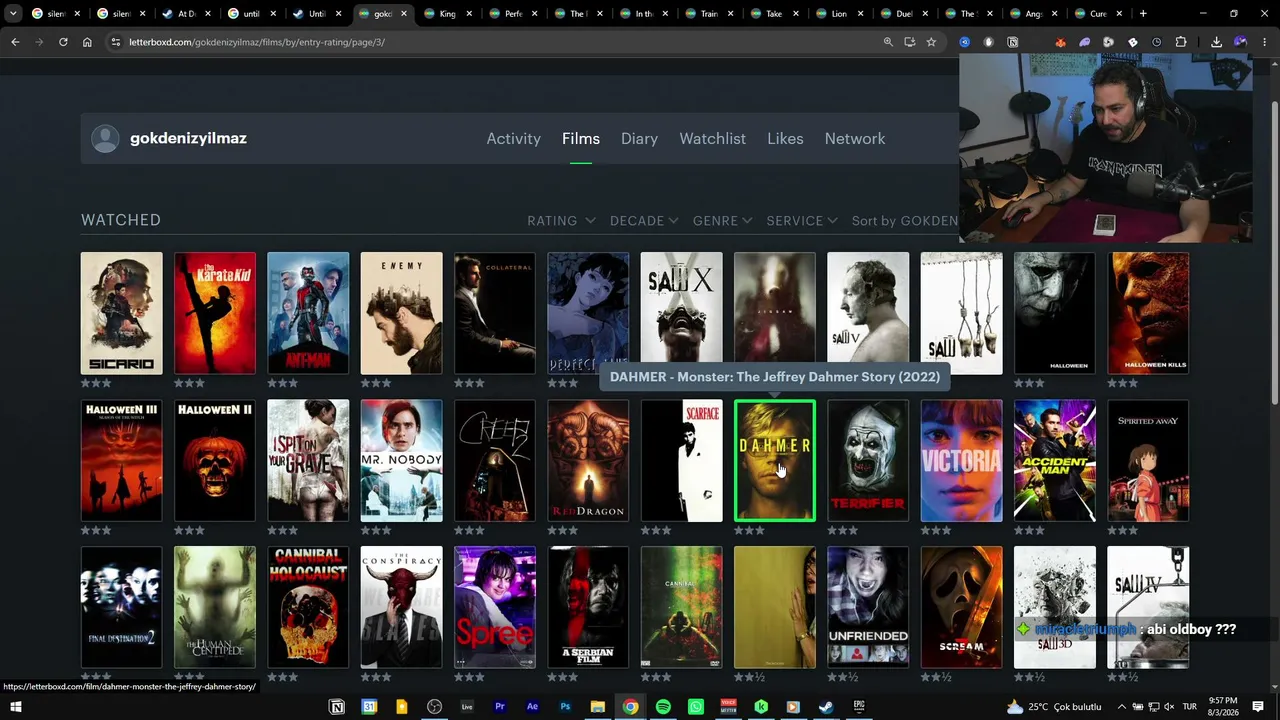
Task: Open a new browser tab
Action: pyautogui.click(x=1143, y=14)
